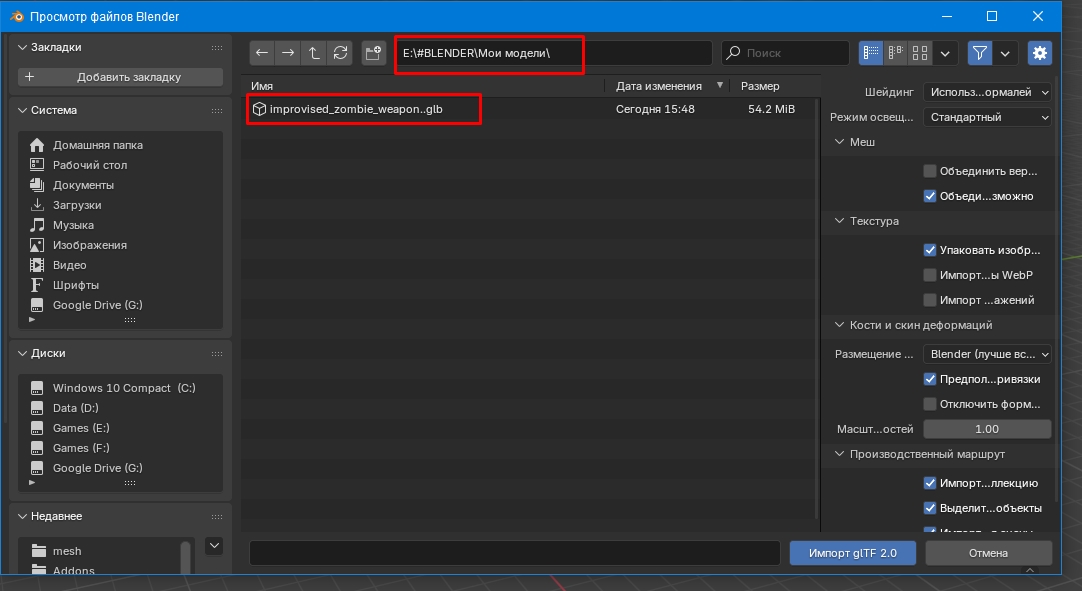Image resolution: width=1082 pixels, height=591 pixels.
Task: Toggle file filtering funnel icon
Action: pos(979,52)
